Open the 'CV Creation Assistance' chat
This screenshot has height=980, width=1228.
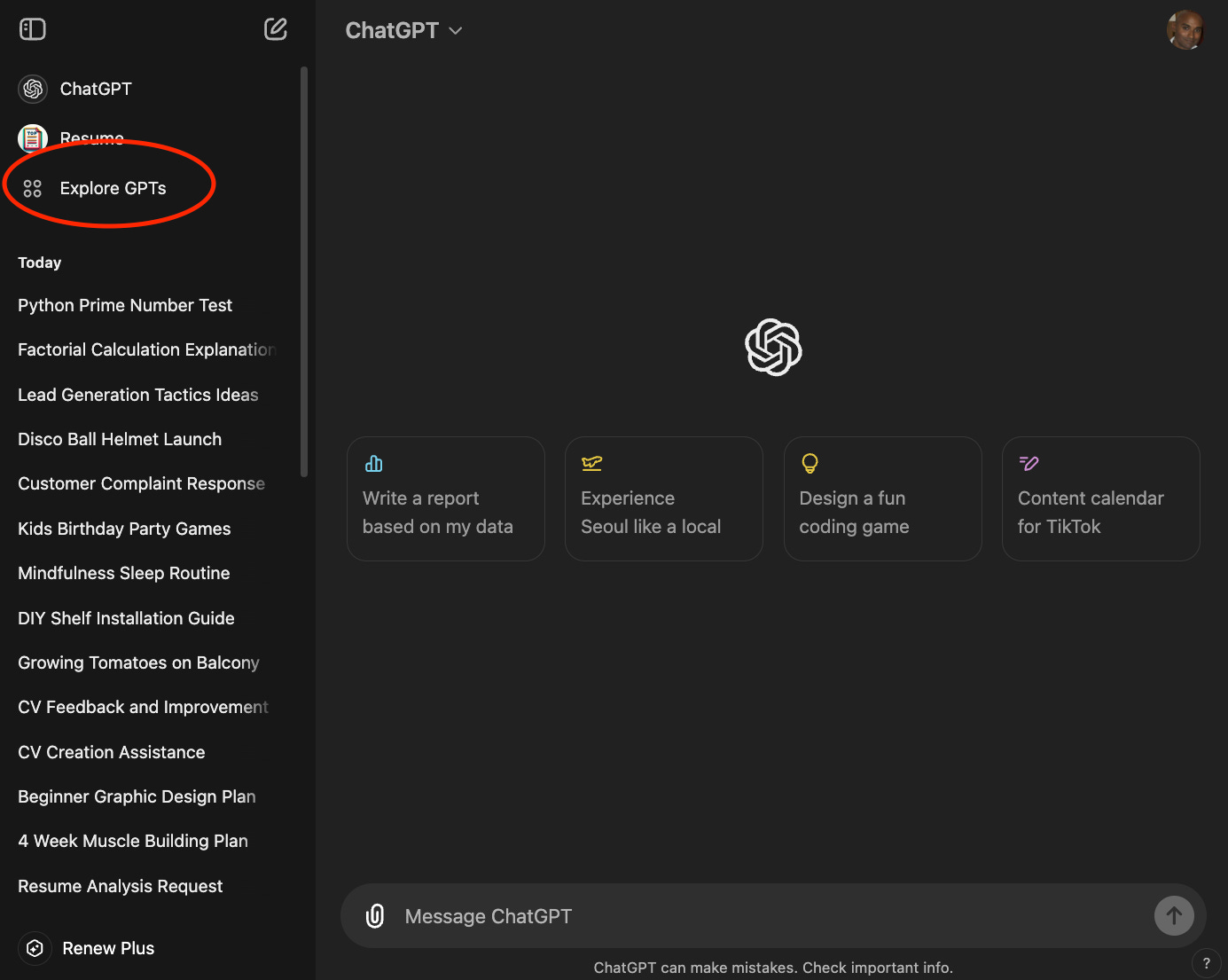112,752
